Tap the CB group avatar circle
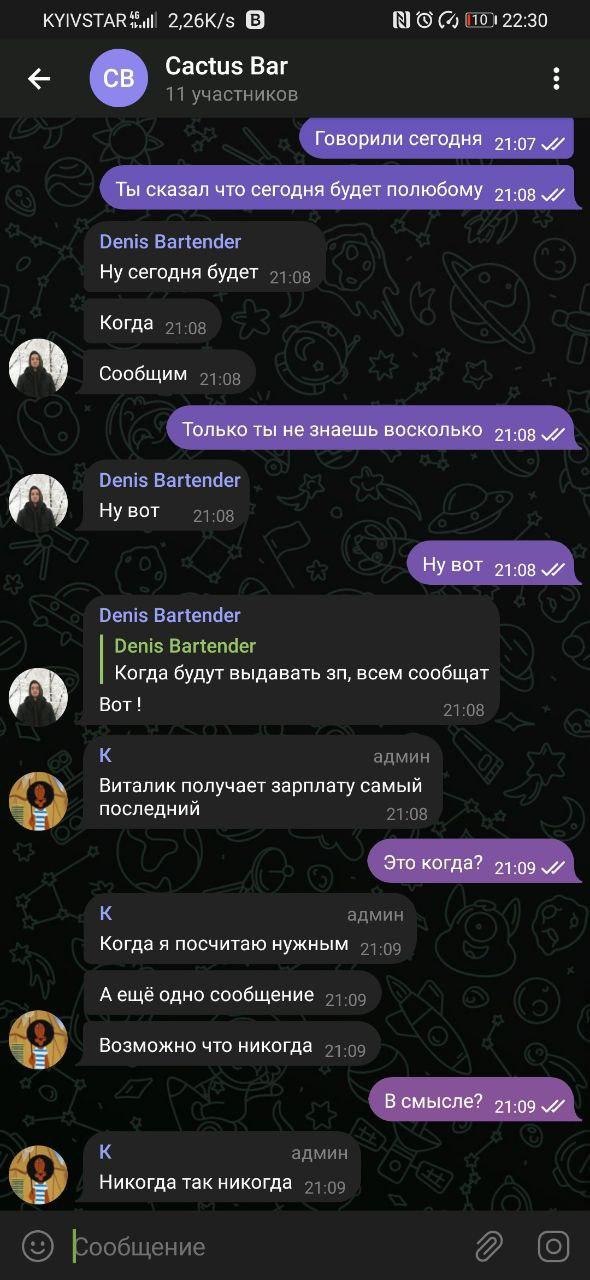 click(x=119, y=79)
